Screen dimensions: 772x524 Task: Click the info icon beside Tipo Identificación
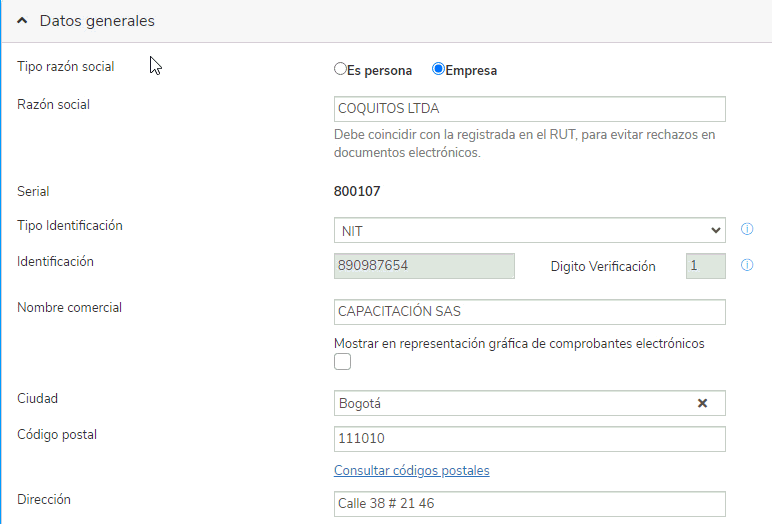tap(747, 229)
